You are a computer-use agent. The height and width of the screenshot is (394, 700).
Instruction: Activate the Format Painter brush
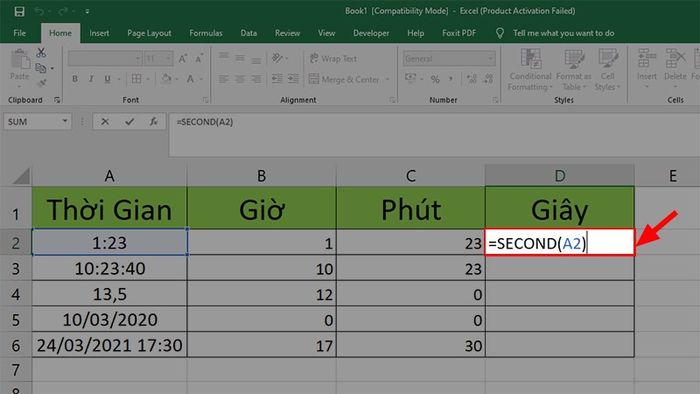(x=42, y=83)
